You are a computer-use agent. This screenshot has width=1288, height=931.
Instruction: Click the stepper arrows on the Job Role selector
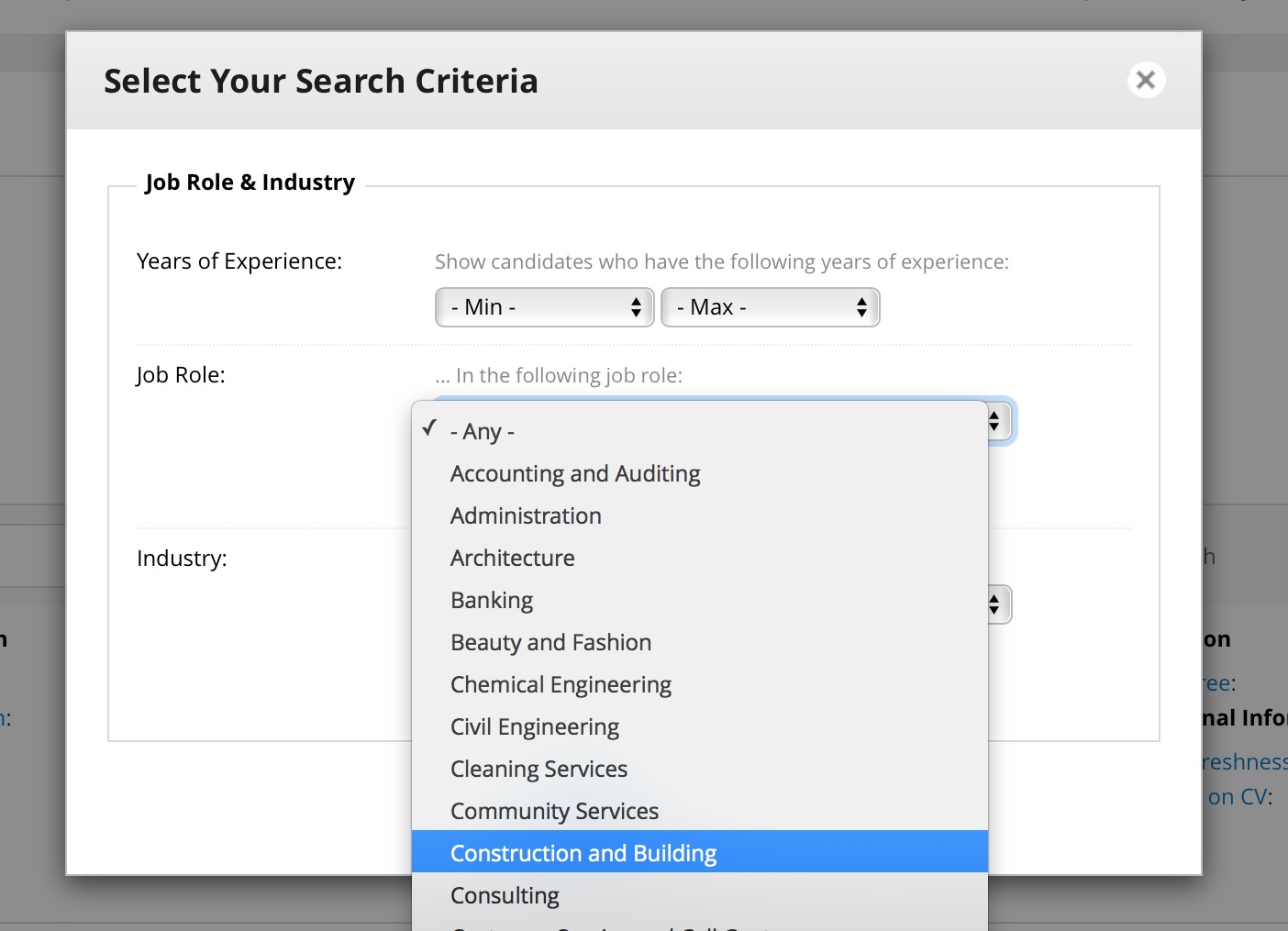994,421
